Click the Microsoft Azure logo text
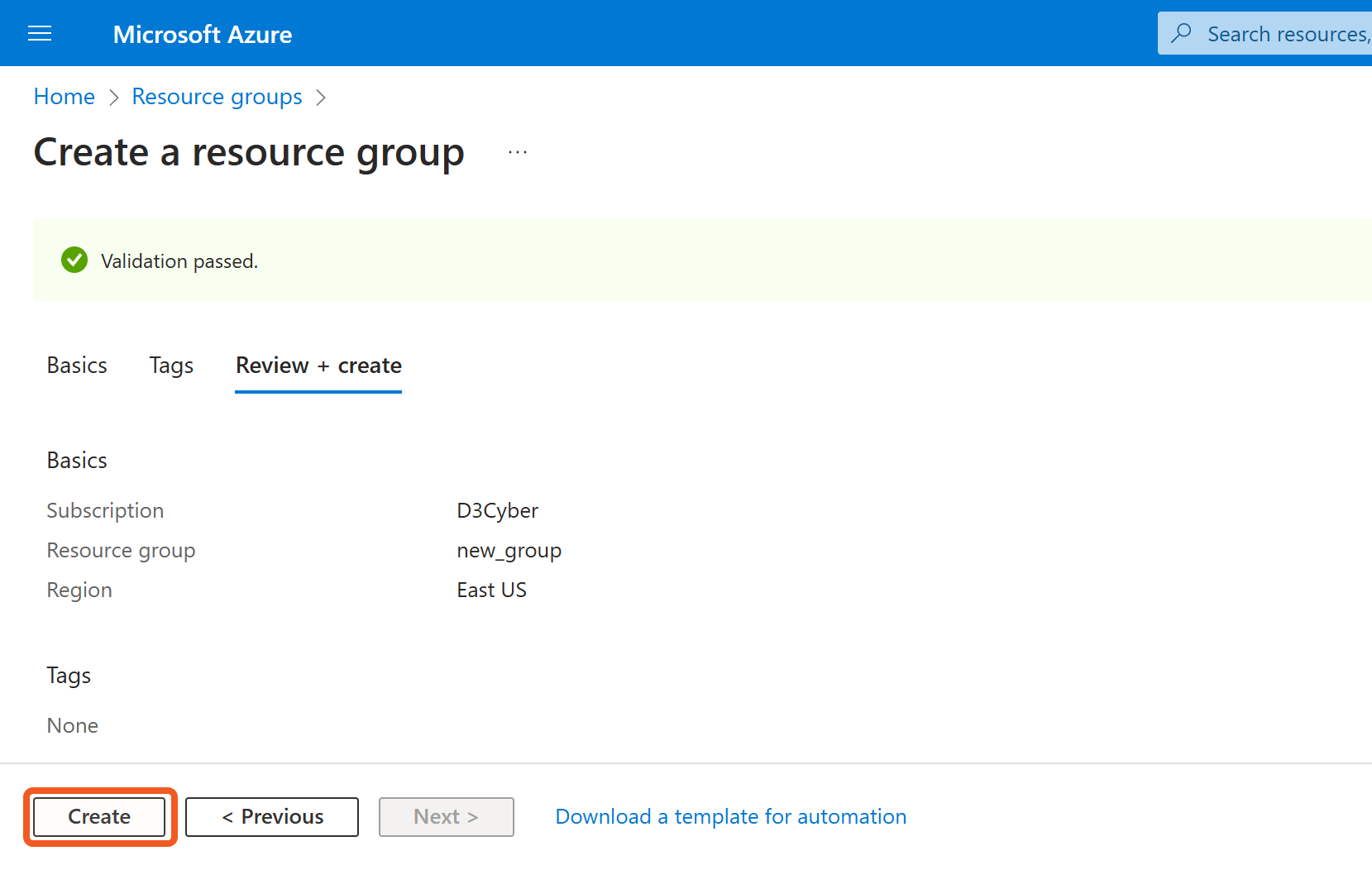 (203, 34)
